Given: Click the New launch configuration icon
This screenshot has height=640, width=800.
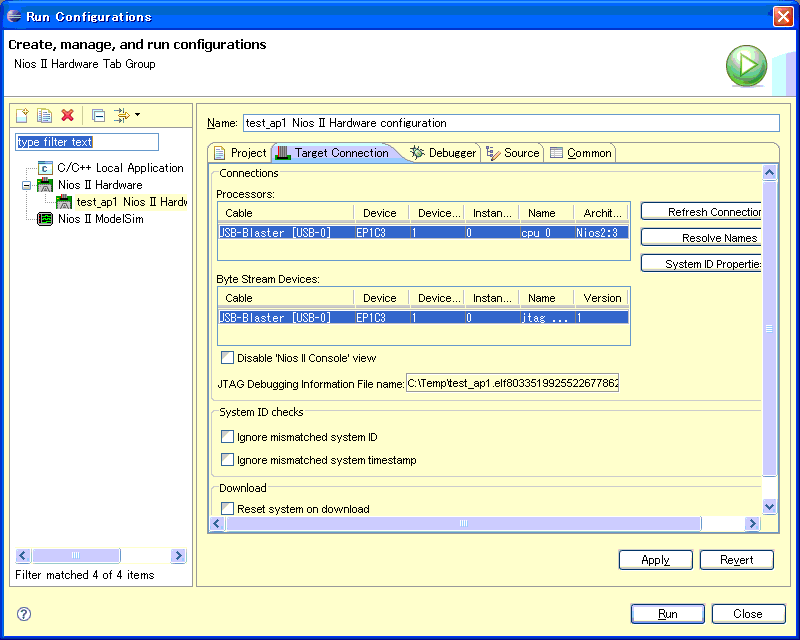Looking at the screenshot, I should click(x=22, y=115).
